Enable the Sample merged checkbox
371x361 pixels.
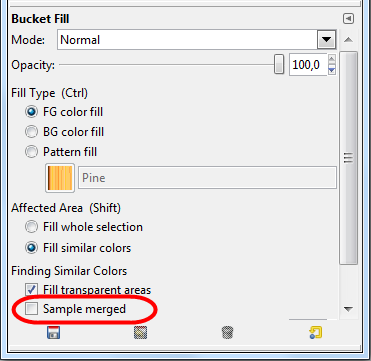click(x=32, y=309)
